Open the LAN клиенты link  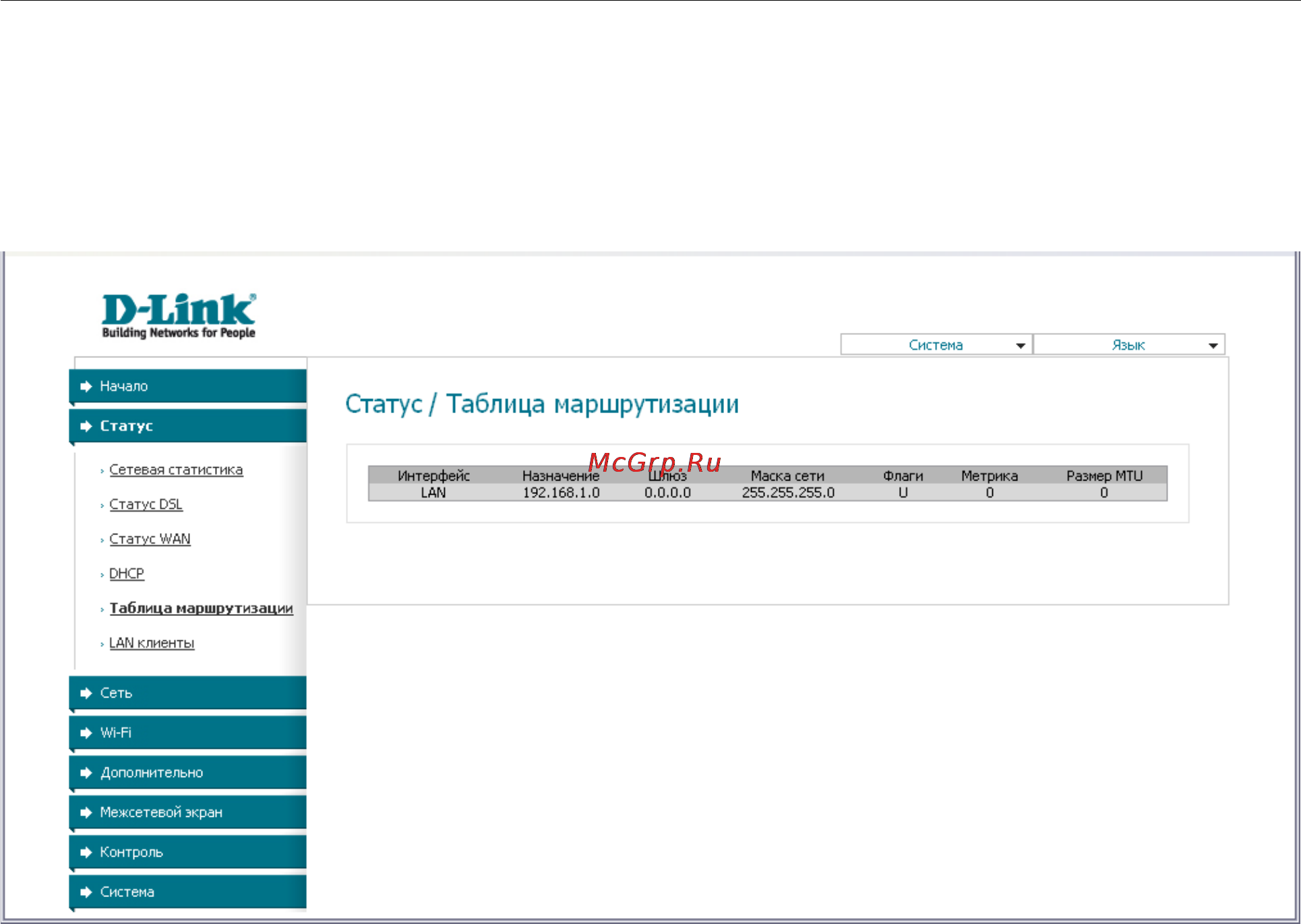click(152, 643)
